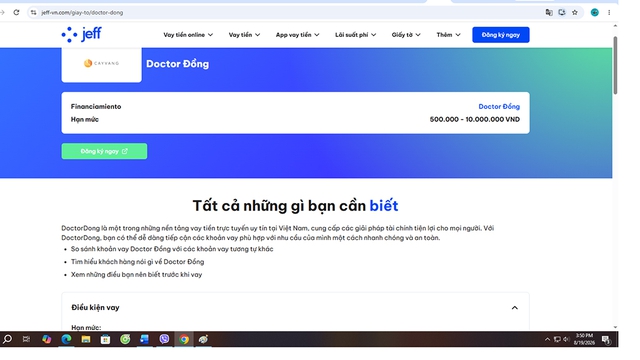Open Viber from taskbar
This screenshot has height=360, width=640.
click(164, 339)
